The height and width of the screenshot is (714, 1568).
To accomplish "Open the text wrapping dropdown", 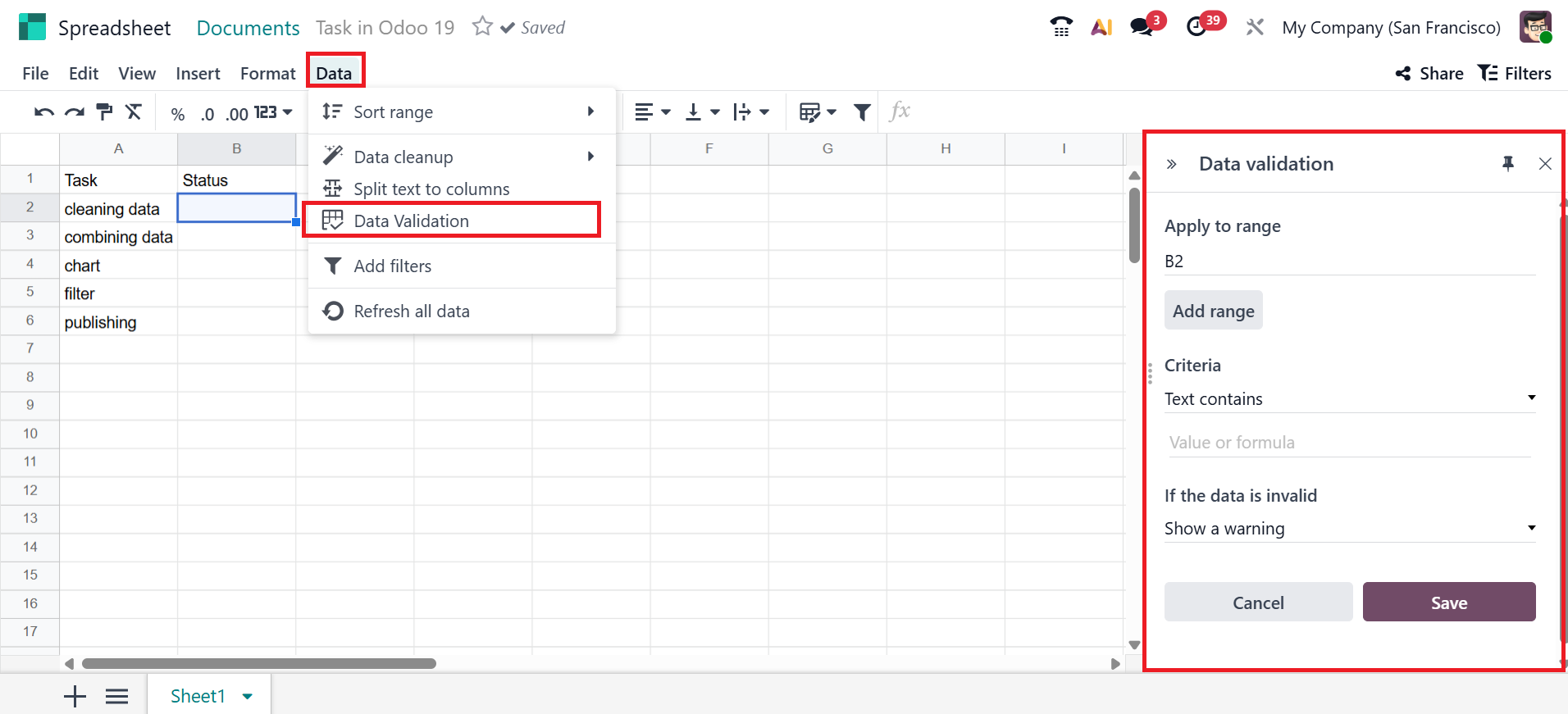I will tap(751, 112).
